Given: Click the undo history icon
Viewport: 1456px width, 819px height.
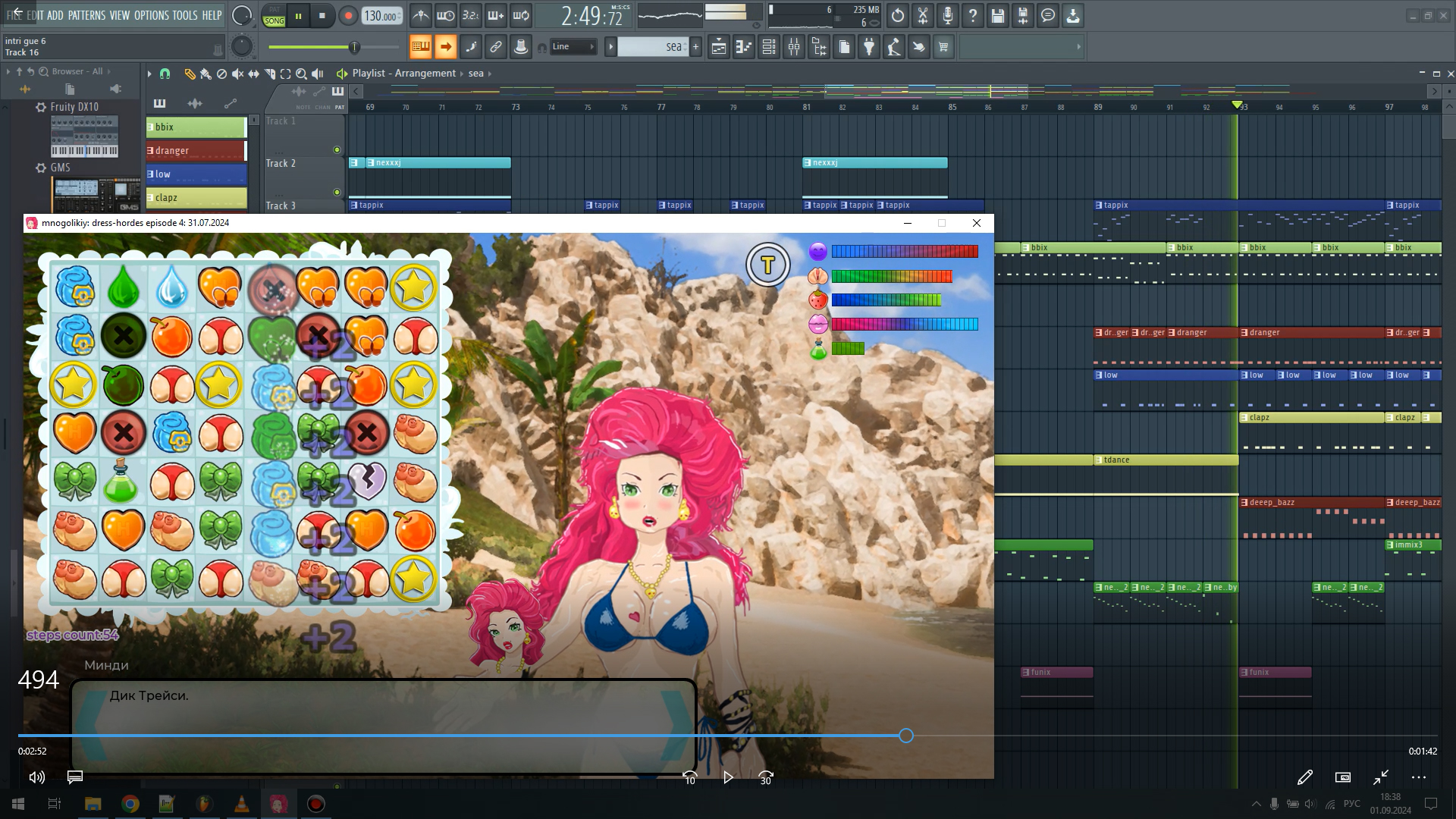Looking at the screenshot, I should click(x=898, y=15).
